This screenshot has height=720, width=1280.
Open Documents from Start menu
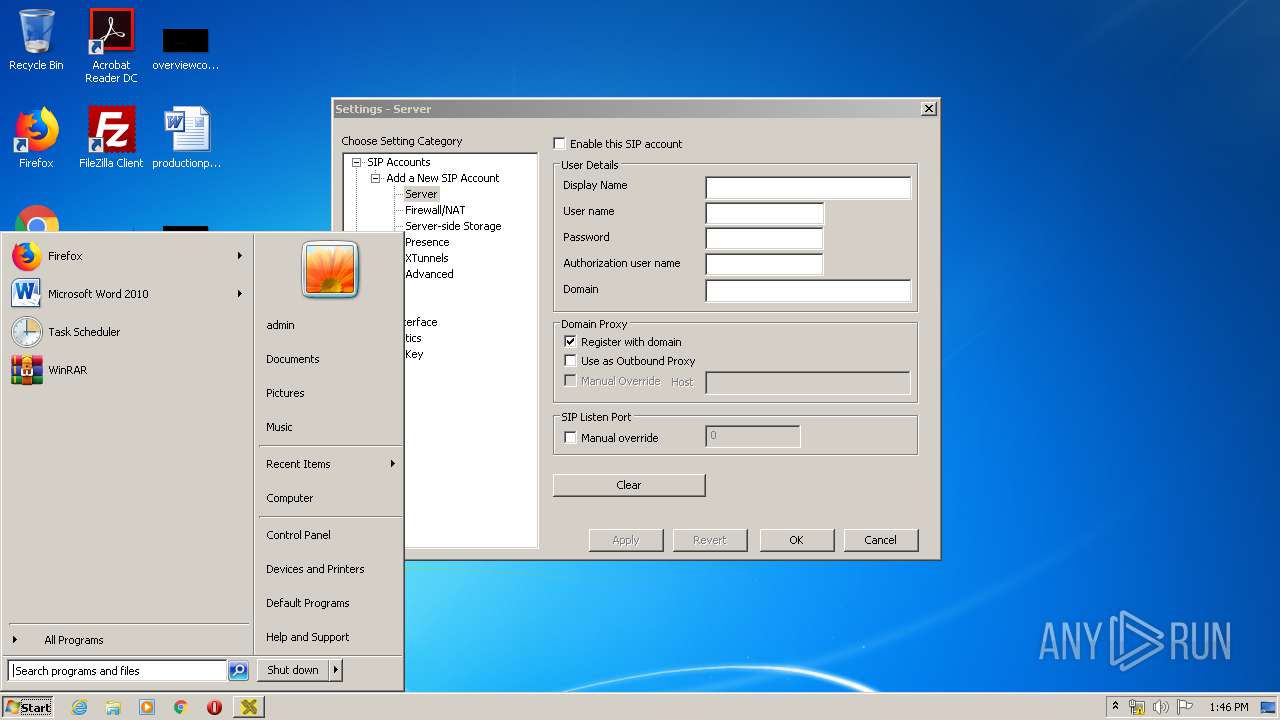pos(293,359)
